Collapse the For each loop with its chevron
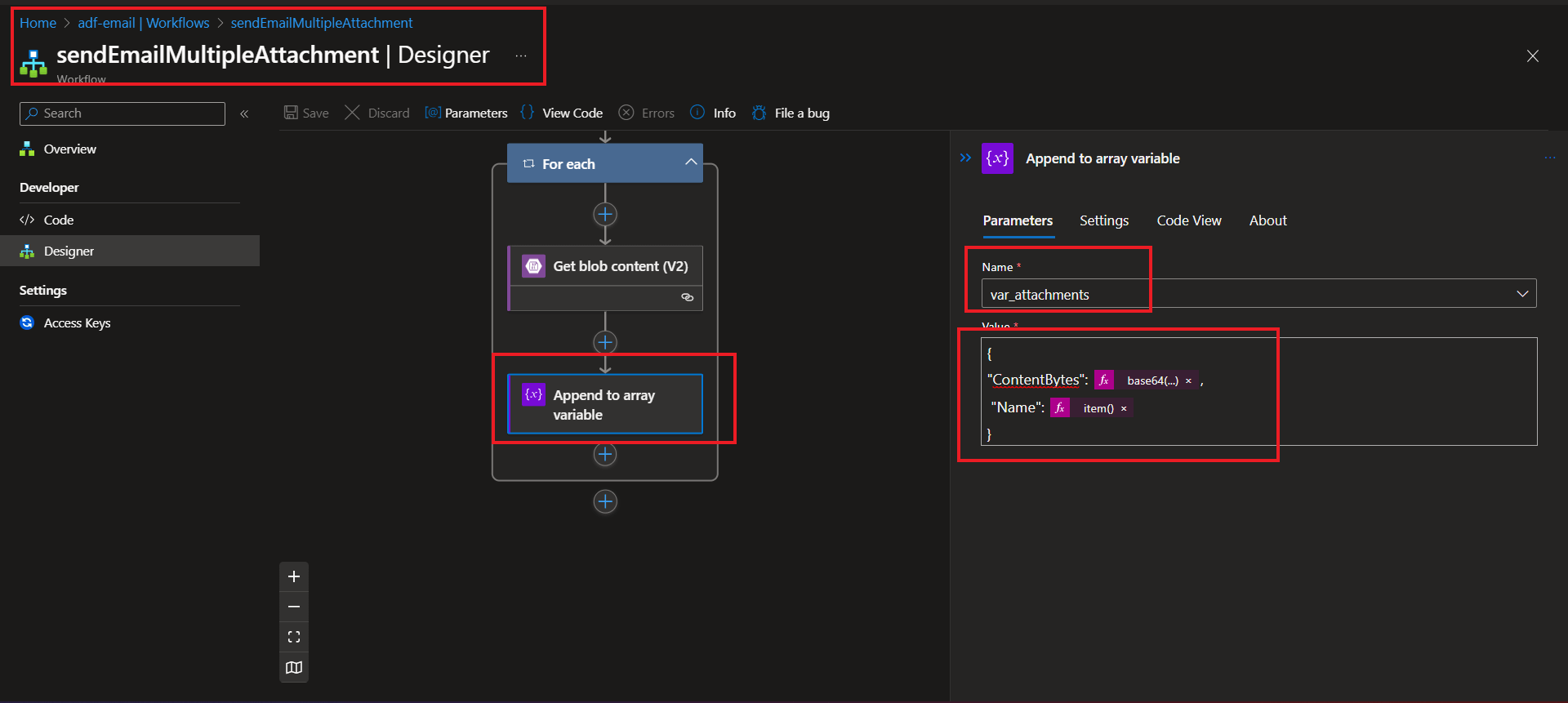The height and width of the screenshot is (703, 1568). point(691,162)
